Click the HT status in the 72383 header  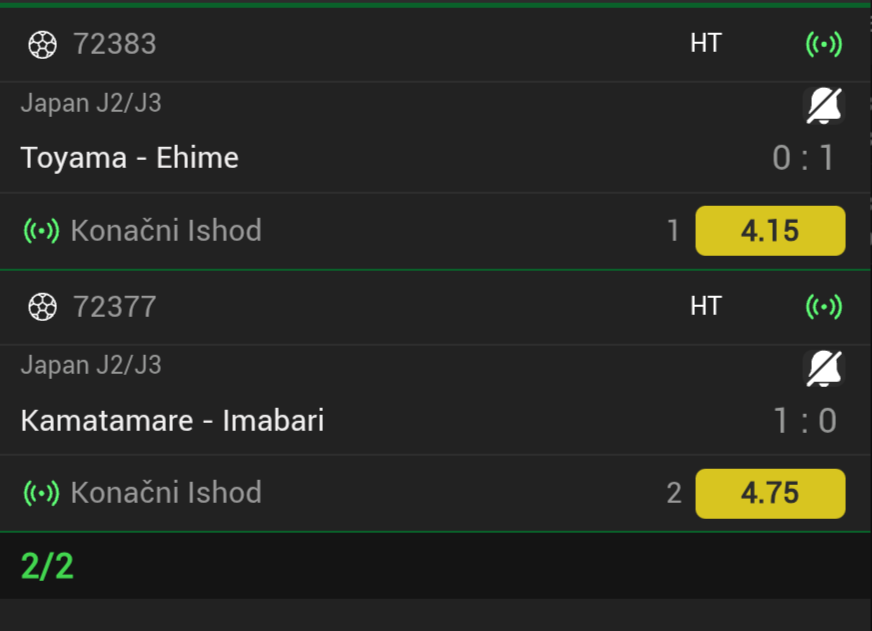tap(705, 44)
